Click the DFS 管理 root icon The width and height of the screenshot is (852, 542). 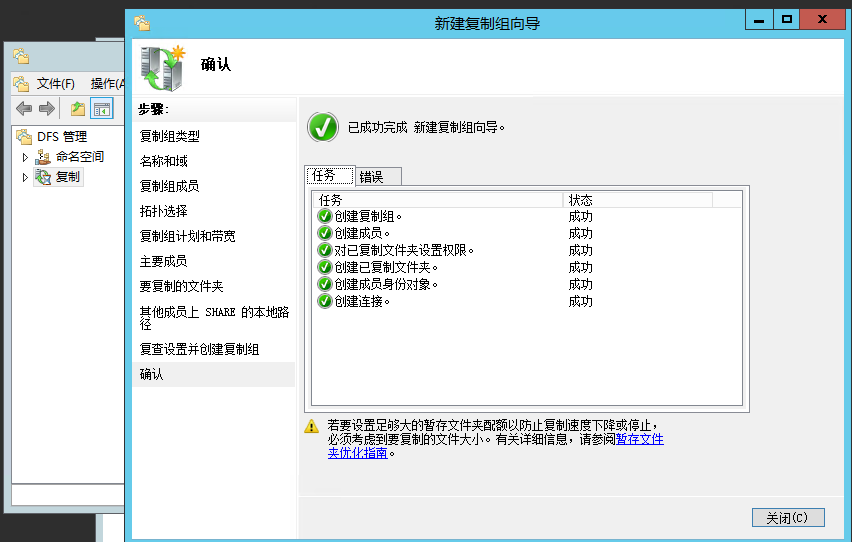pos(24,136)
